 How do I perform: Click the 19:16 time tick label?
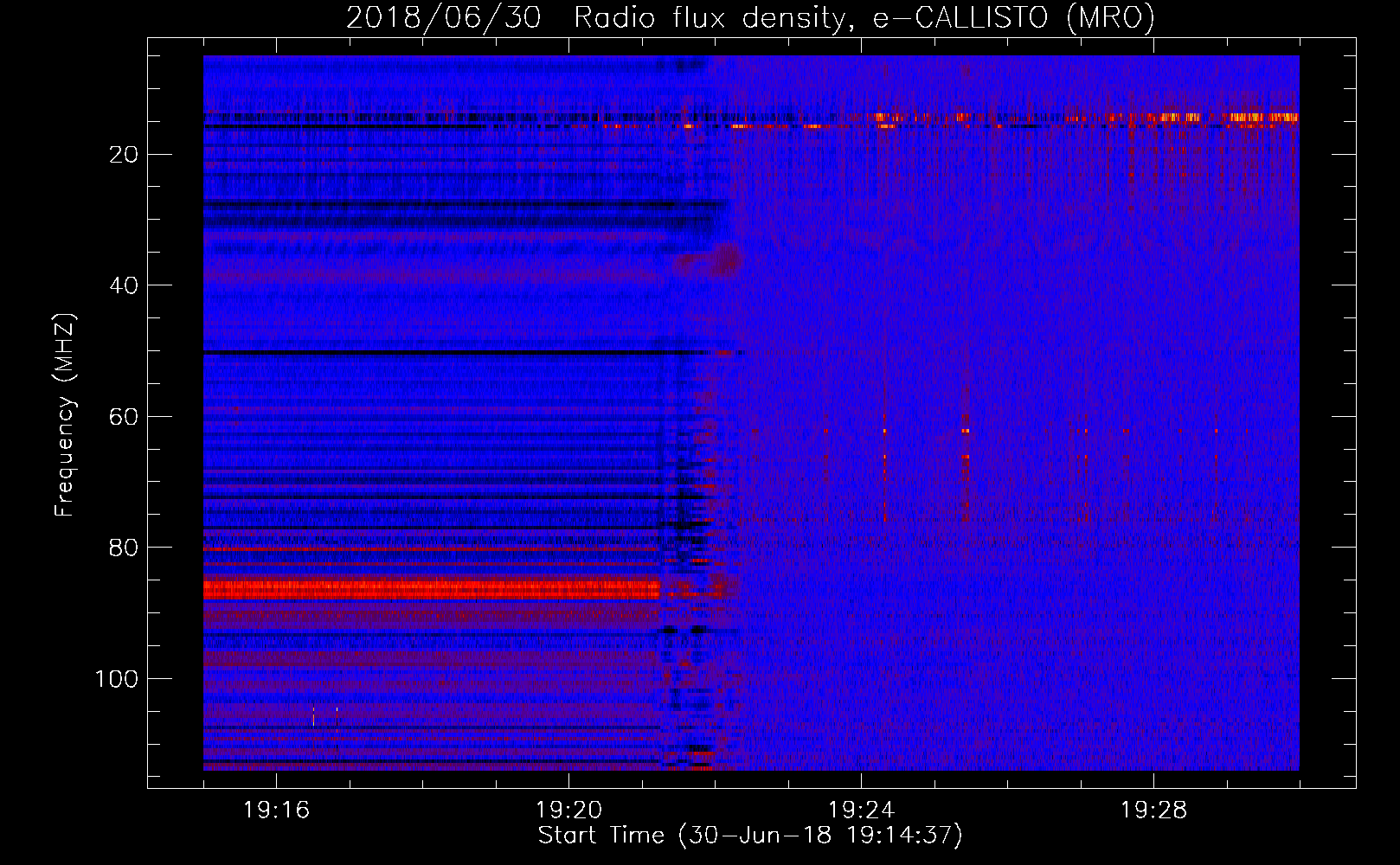(276, 811)
